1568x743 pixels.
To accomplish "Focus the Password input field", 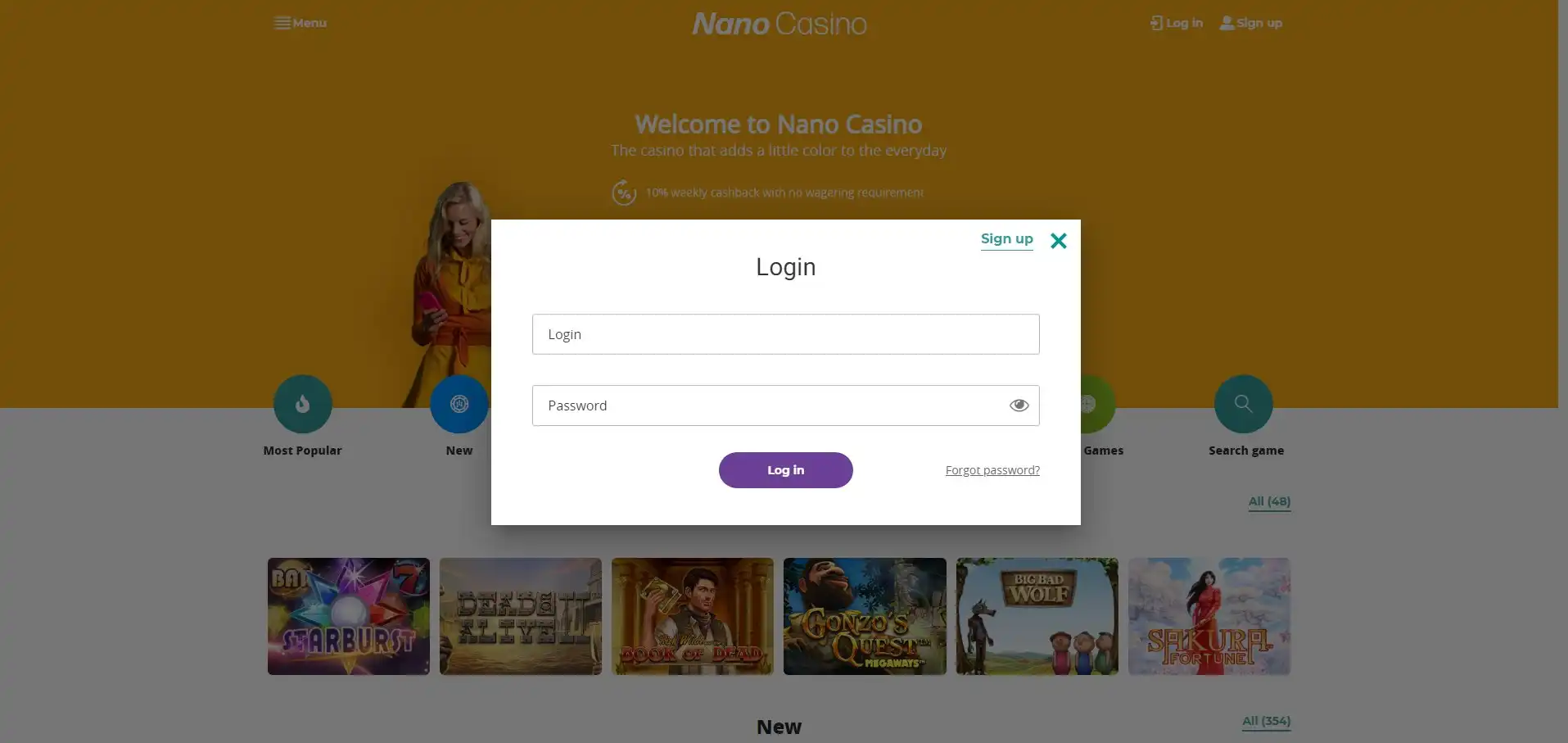I will point(785,405).
